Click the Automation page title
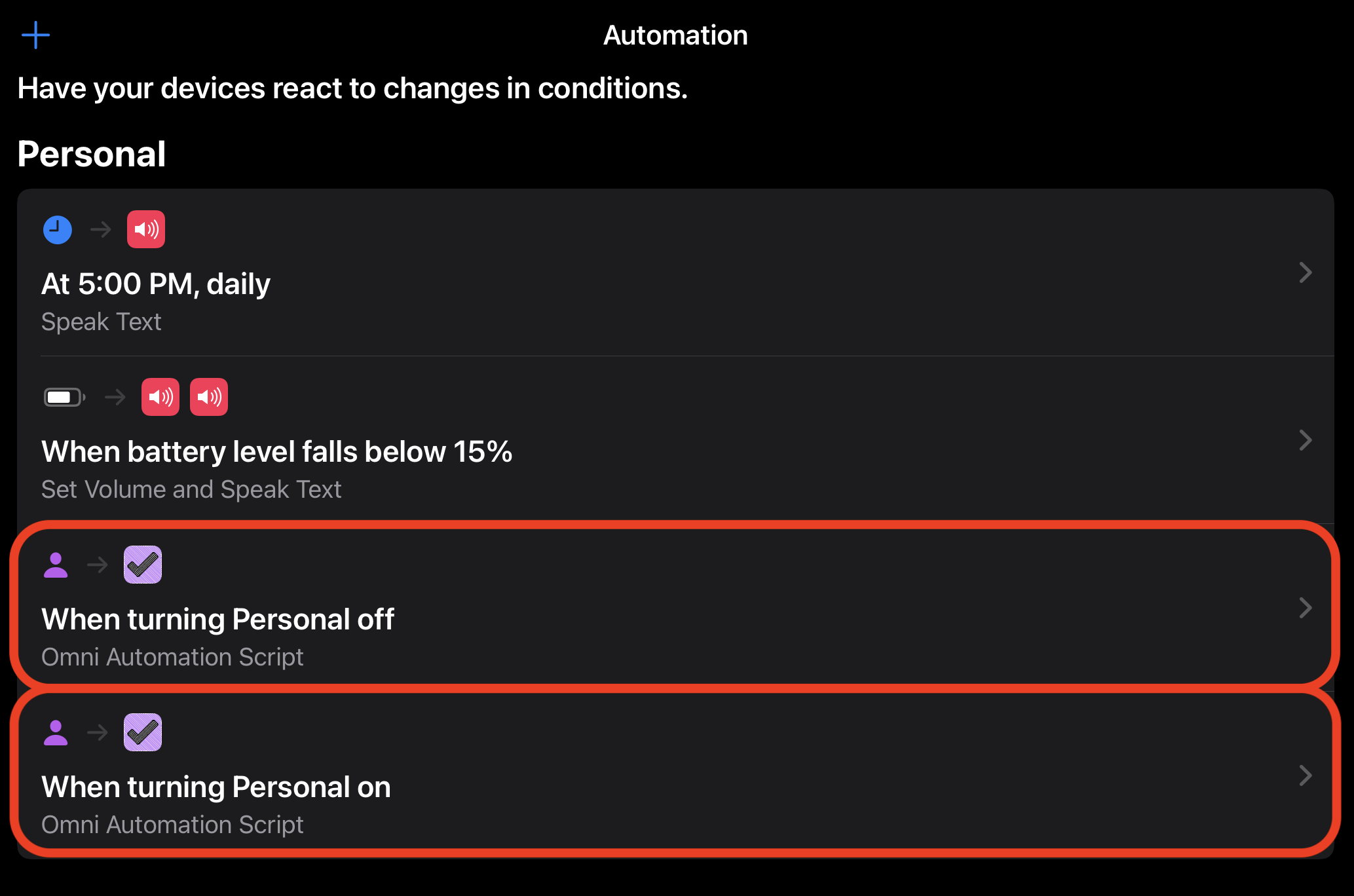 (x=675, y=35)
